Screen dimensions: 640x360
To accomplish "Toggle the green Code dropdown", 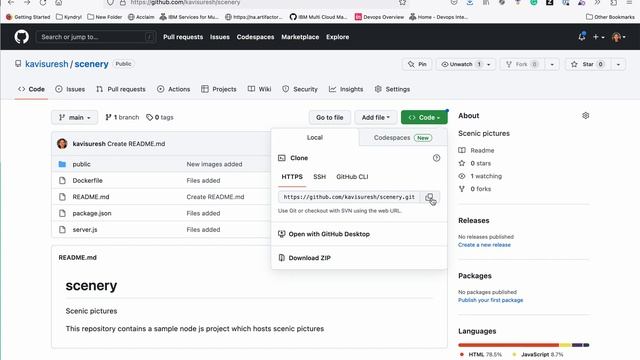I will pyautogui.click(x=424, y=117).
